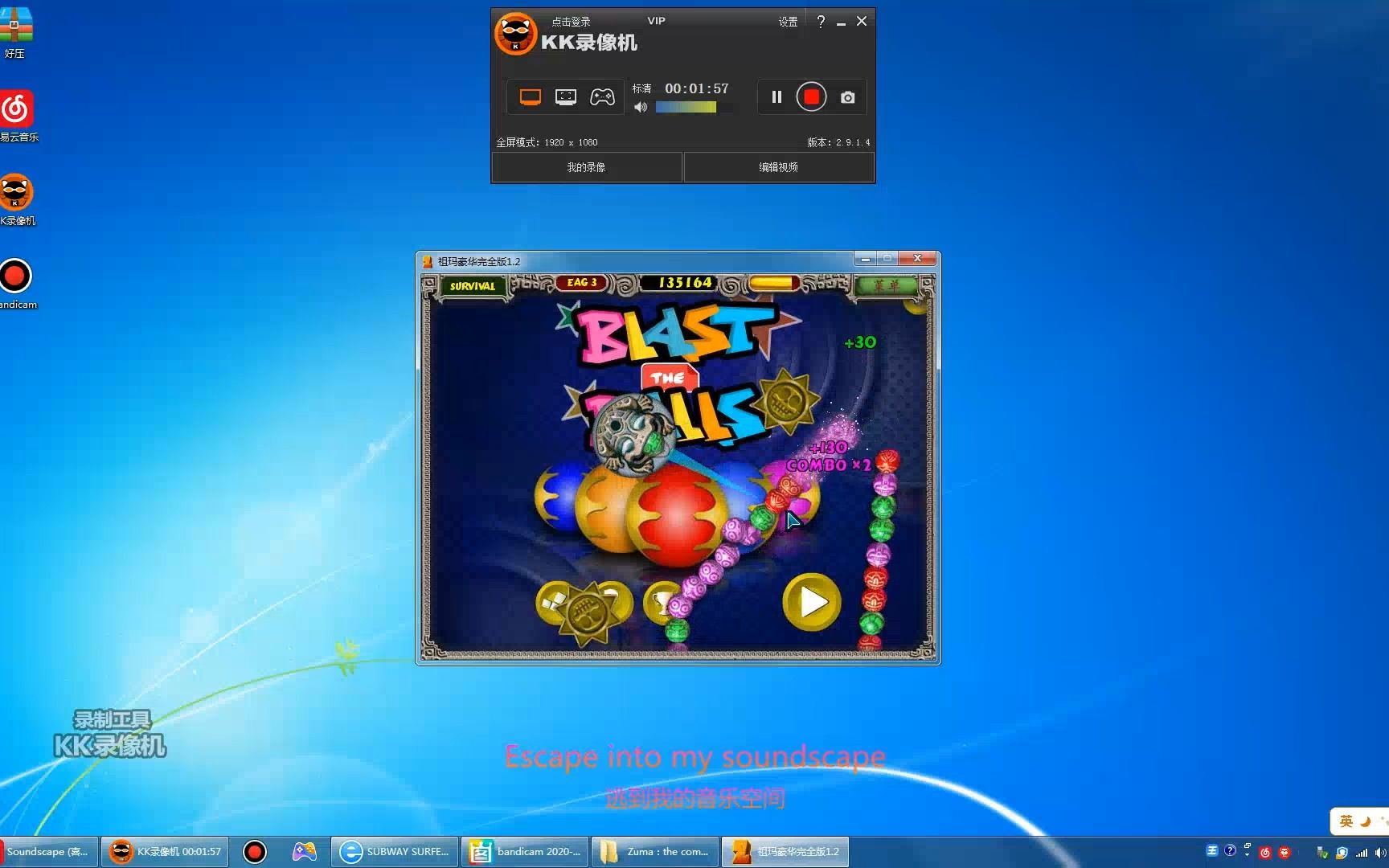Switch to Soundscape taskbar item
Screen dimensions: 1389x868
click(x=48, y=852)
